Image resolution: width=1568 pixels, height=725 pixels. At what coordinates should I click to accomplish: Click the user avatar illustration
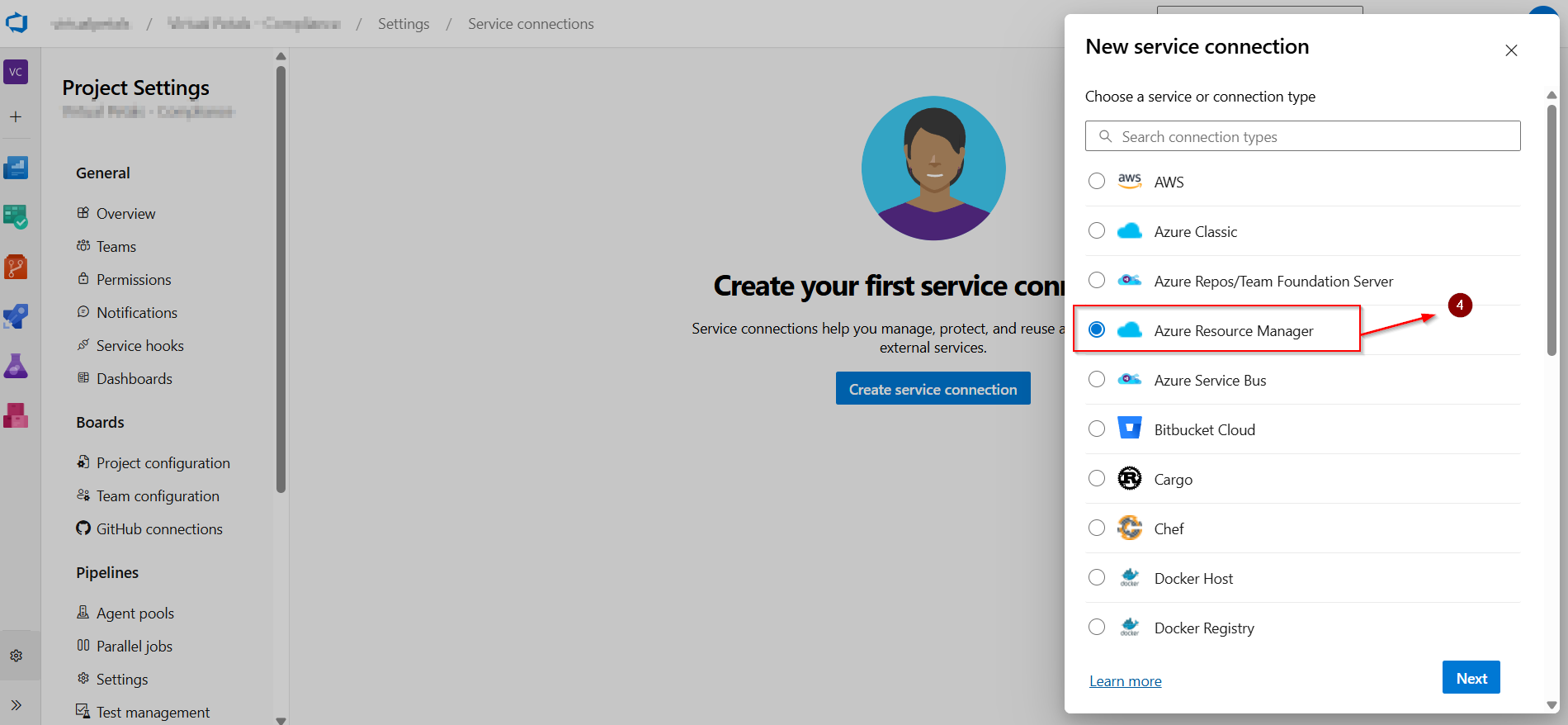pos(933,168)
